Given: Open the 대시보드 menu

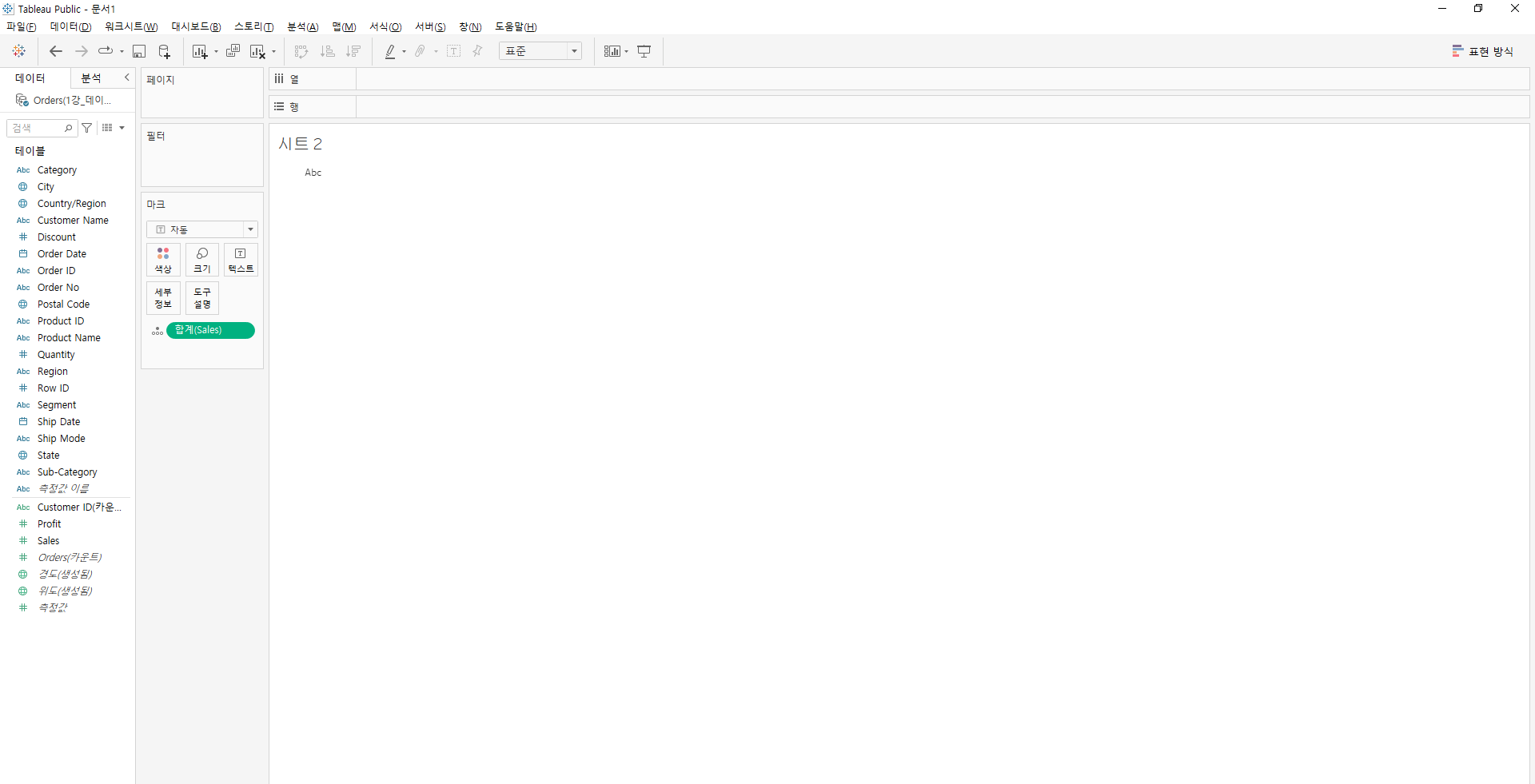Looking at the screenshot, I should 196,27.
